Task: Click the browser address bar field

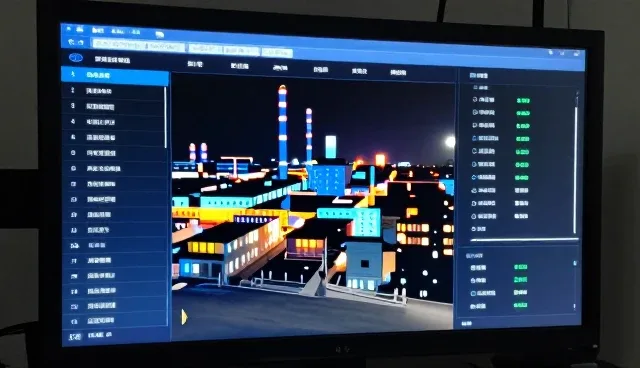Action: point(139,45)
